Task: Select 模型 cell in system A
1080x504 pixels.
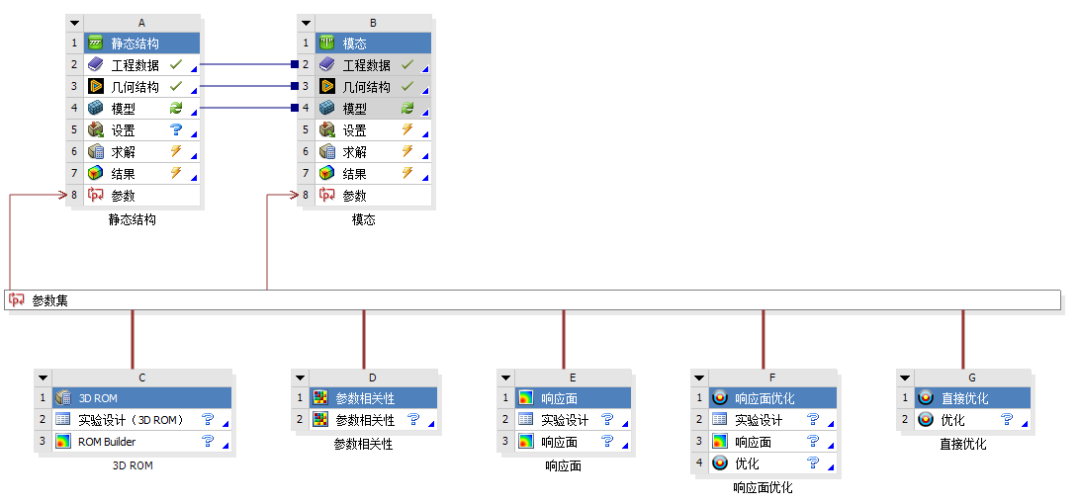Action: (143, 109)
